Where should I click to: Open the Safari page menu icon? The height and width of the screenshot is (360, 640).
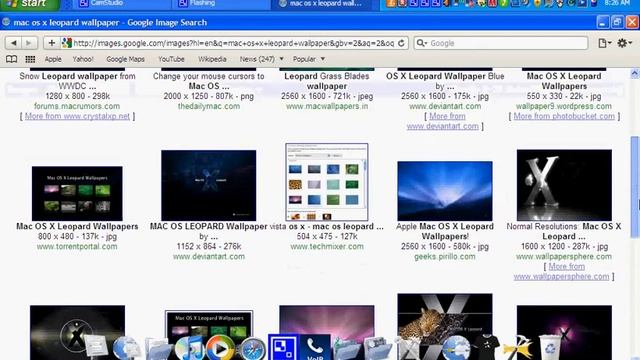(604, 43)
